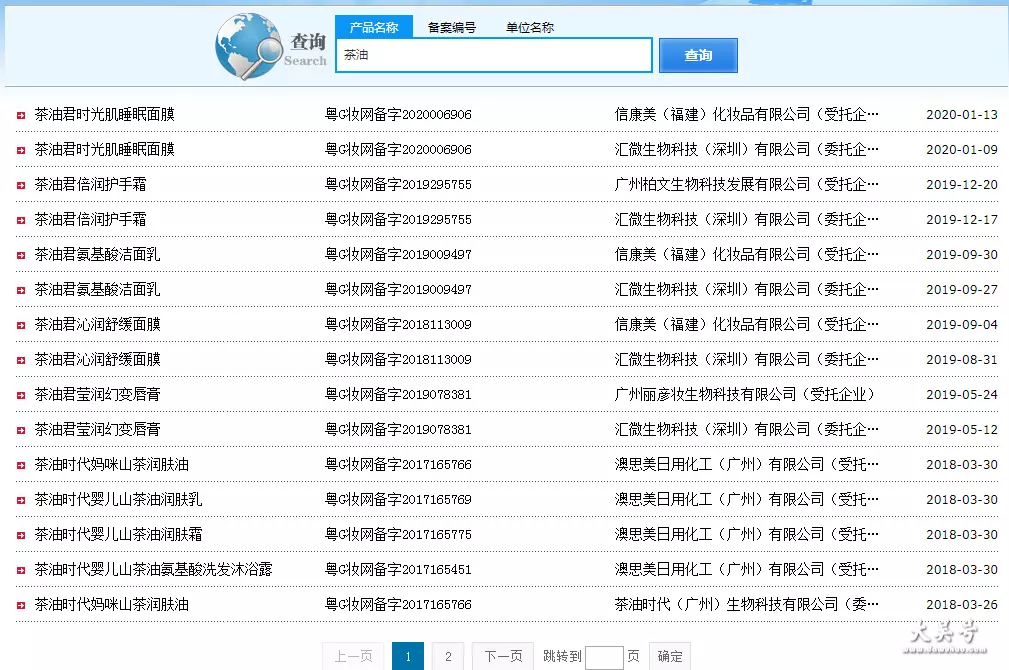This screenshot has height=670, width=1009.
Task: Click filing number 粤G妆网备字2017165451
Action: click(x=398, y=570)
